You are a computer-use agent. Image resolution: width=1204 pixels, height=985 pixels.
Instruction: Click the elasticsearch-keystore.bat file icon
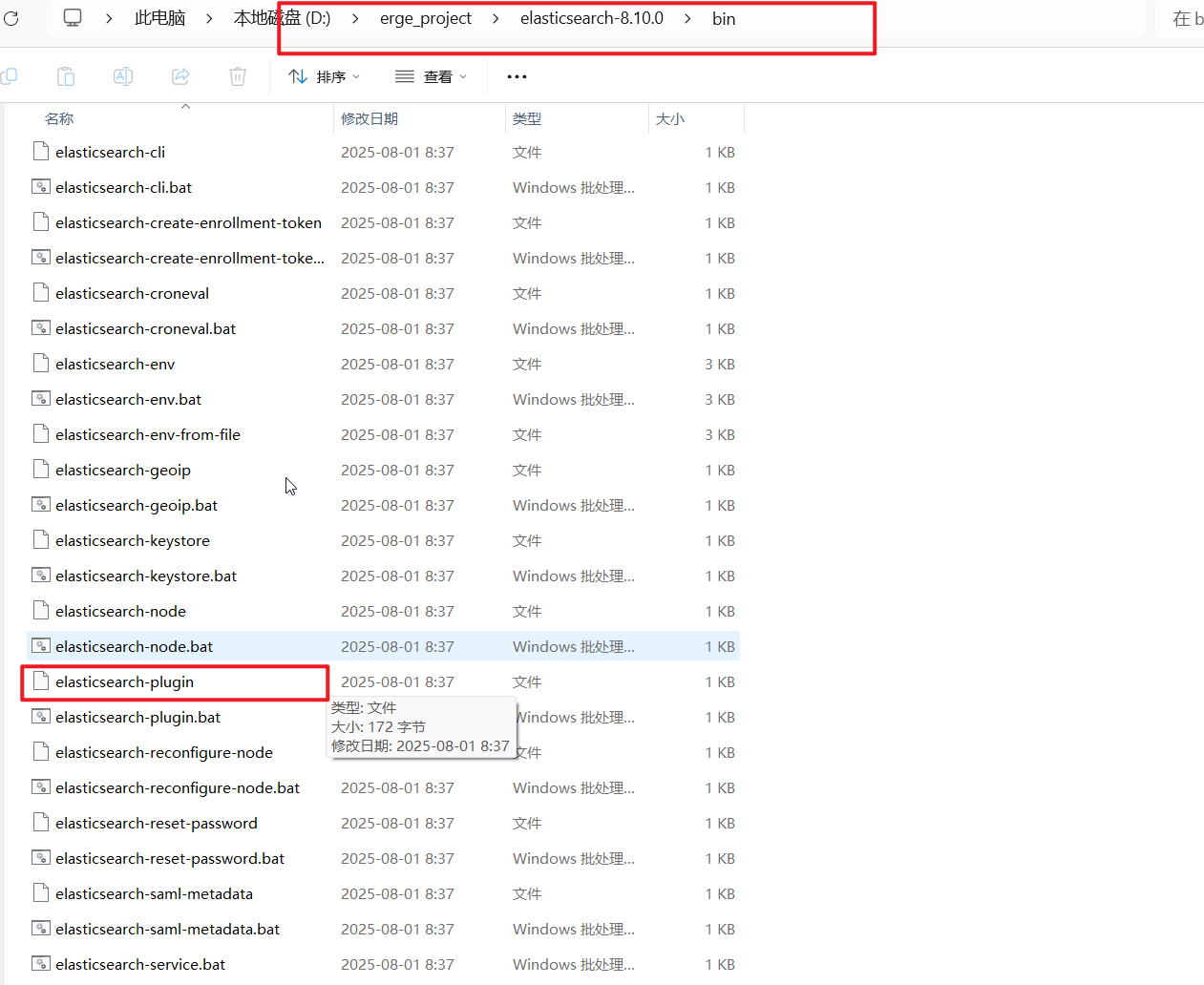(x=41, y=576)
